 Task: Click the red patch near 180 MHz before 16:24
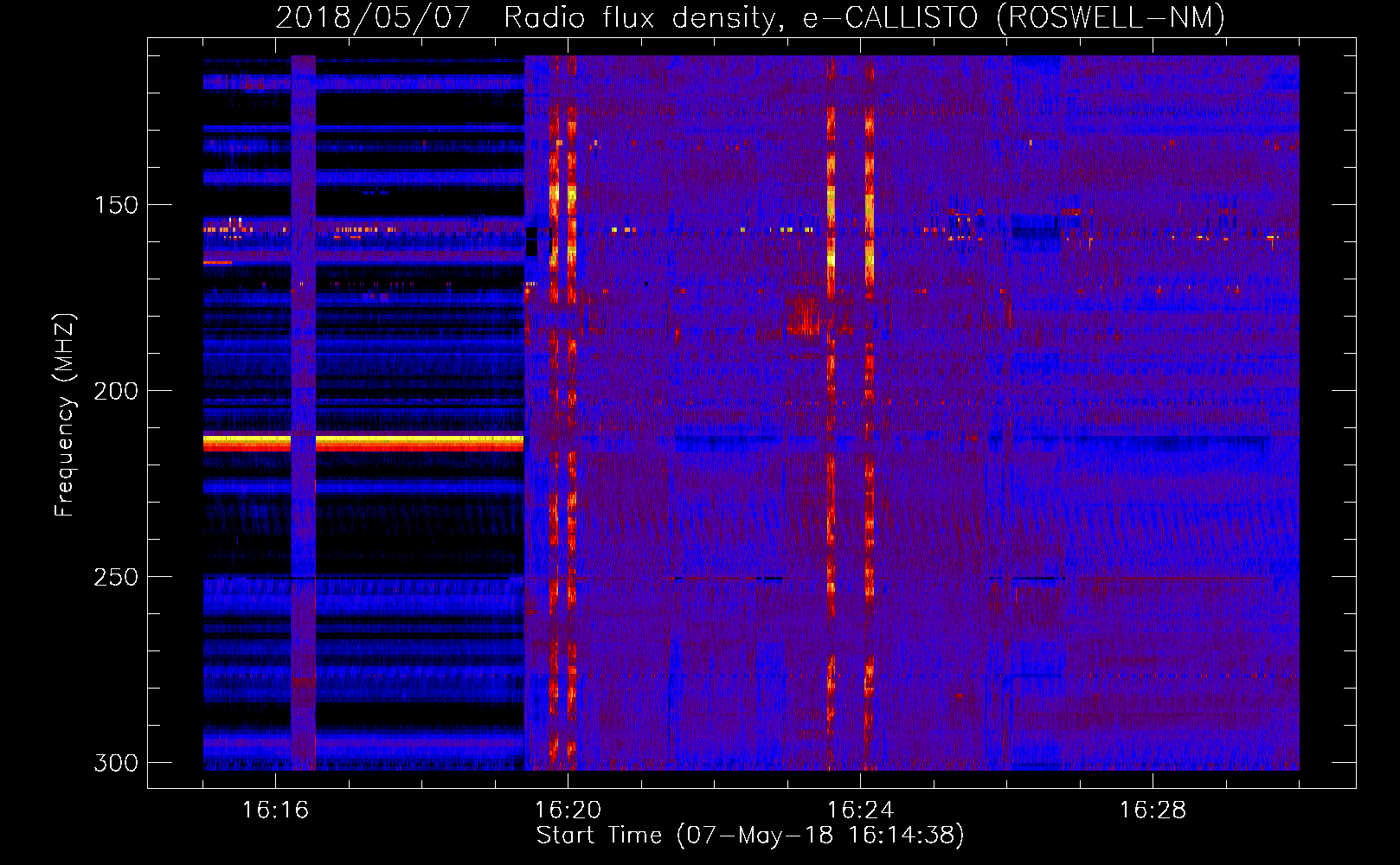(804, 316)
